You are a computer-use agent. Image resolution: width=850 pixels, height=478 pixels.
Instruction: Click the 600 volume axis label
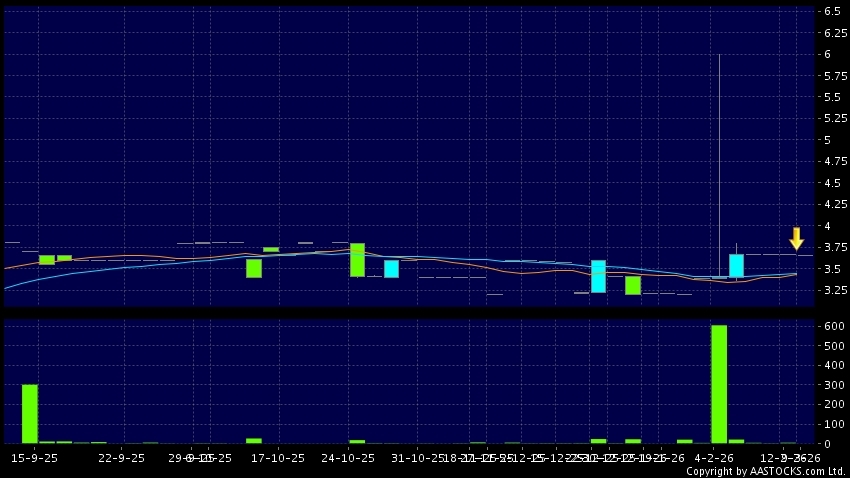point(831,326)
